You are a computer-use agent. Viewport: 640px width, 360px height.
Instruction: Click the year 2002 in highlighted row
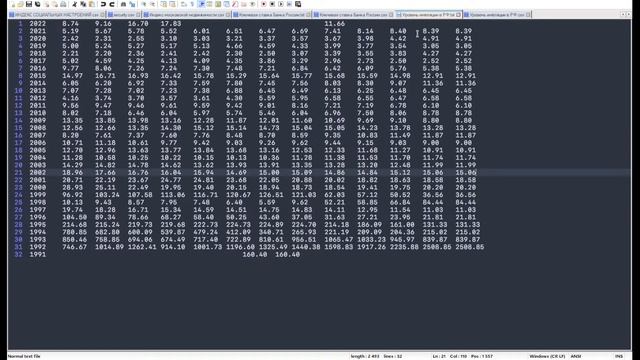point(38,173)
